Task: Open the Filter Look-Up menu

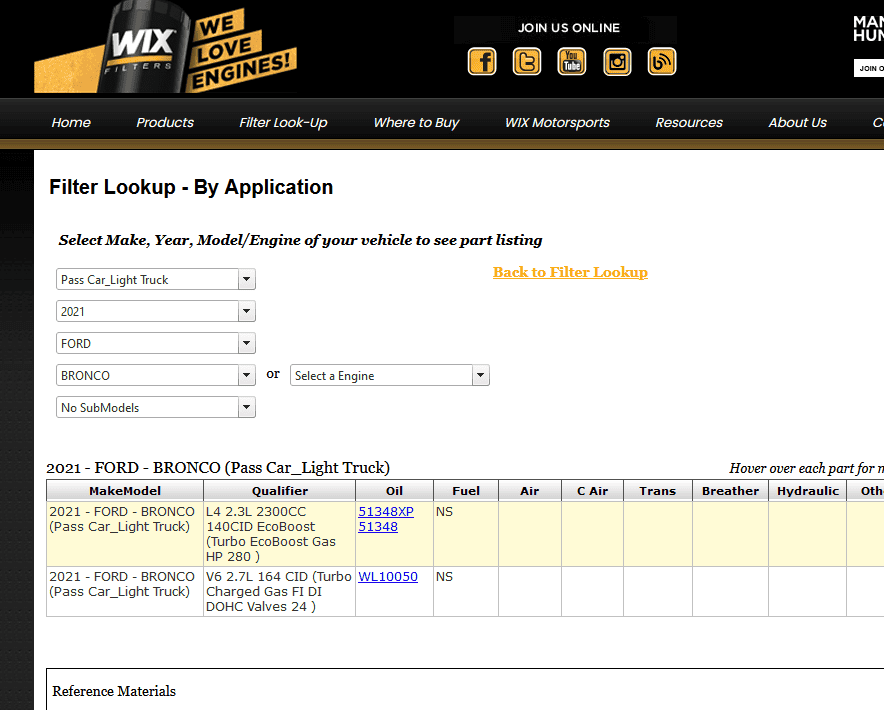Action: coord(283,122)
